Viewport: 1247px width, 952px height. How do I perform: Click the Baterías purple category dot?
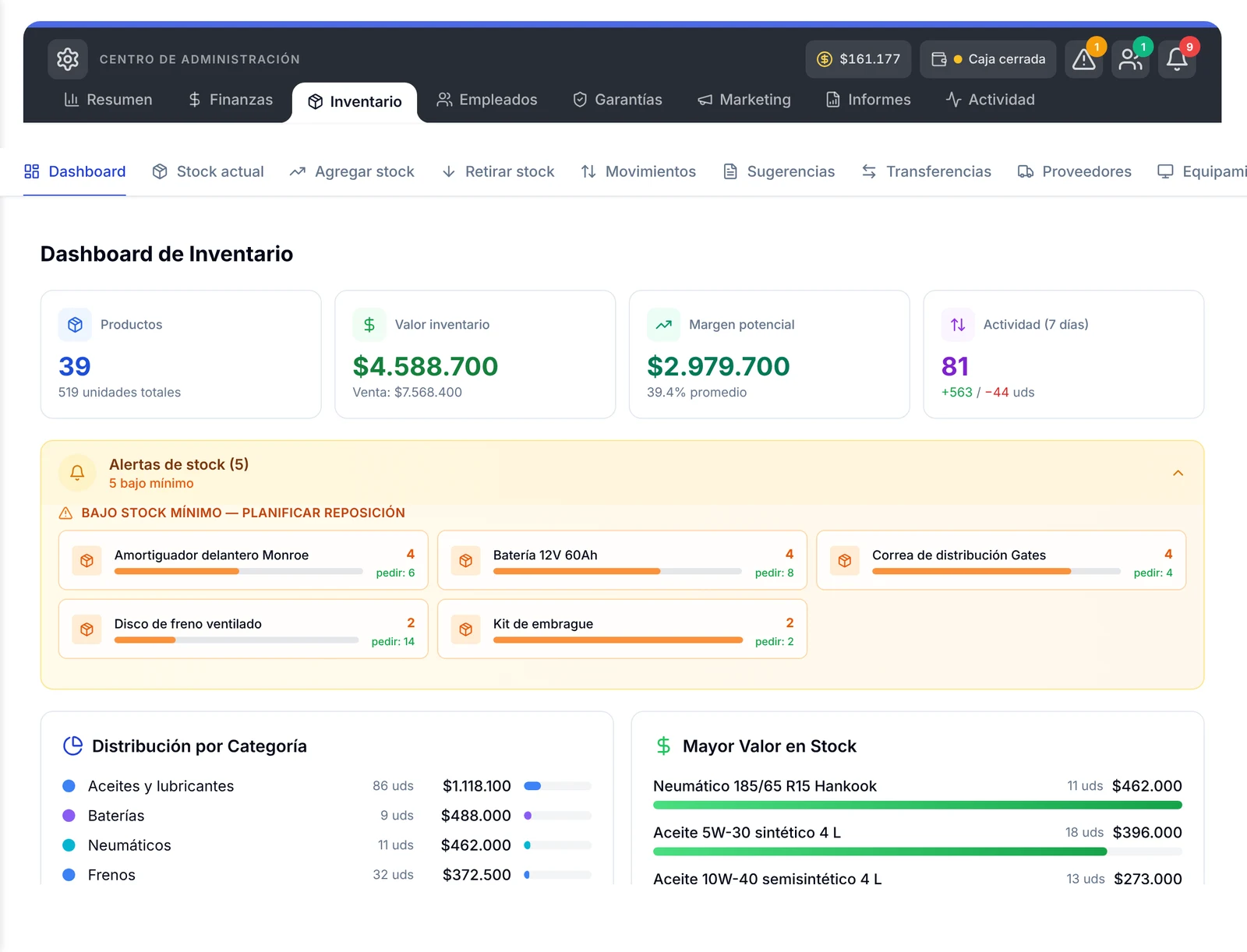(69, 816)
